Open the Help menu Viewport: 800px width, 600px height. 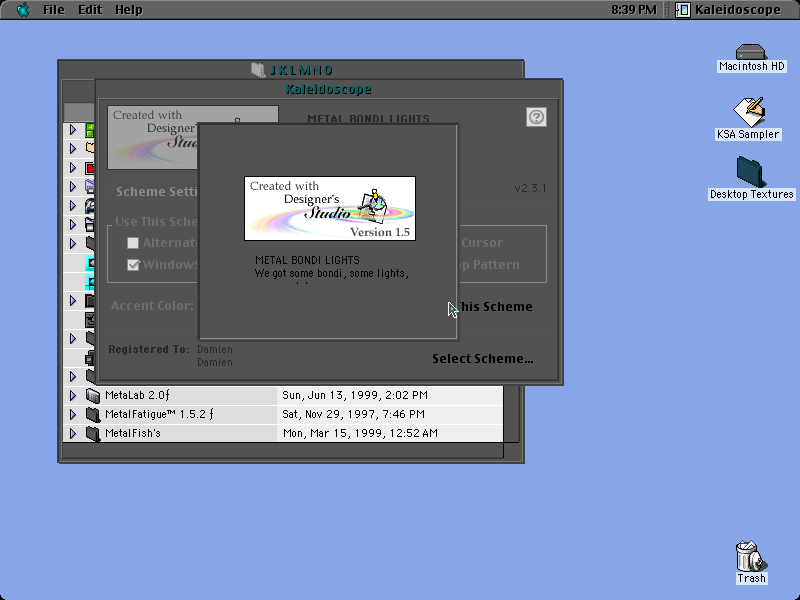pos(128,10)
